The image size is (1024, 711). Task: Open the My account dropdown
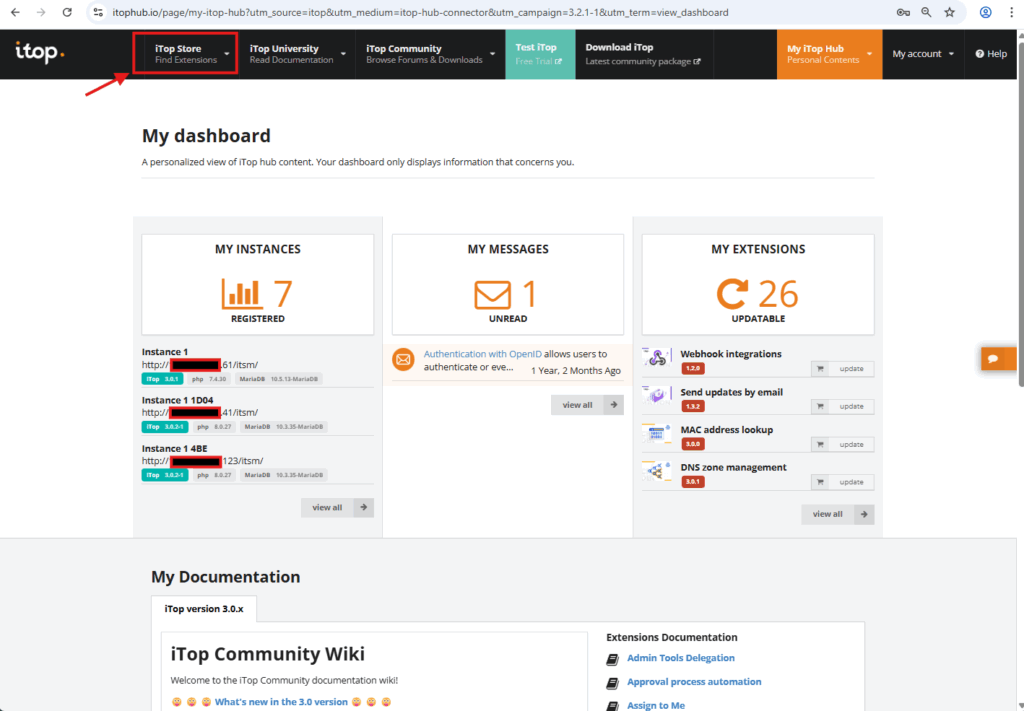[x=922, y=54]
